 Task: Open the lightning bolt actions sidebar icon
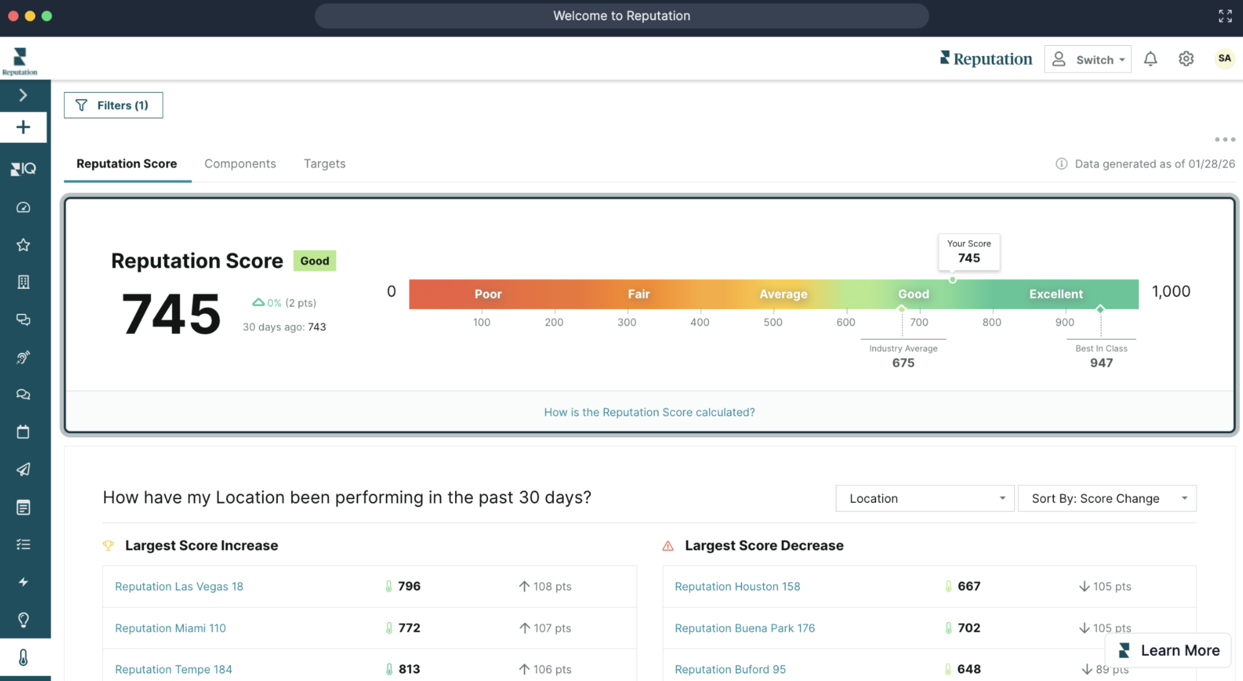click(x=23, y=582)
